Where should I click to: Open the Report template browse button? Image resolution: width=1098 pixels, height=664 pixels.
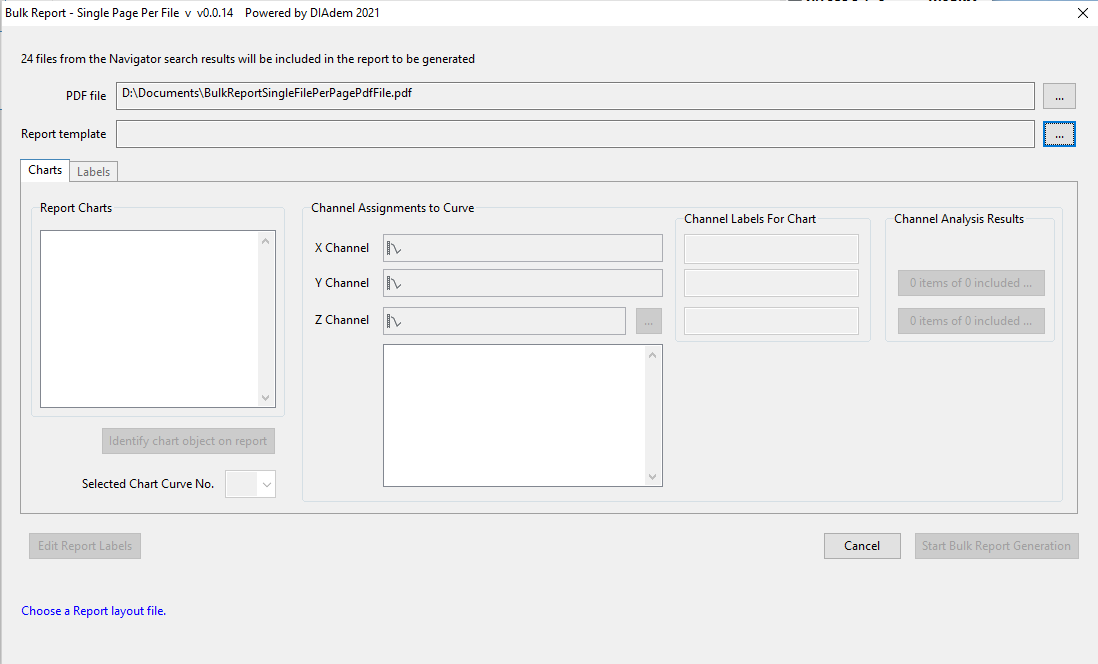coord(1059,134)
